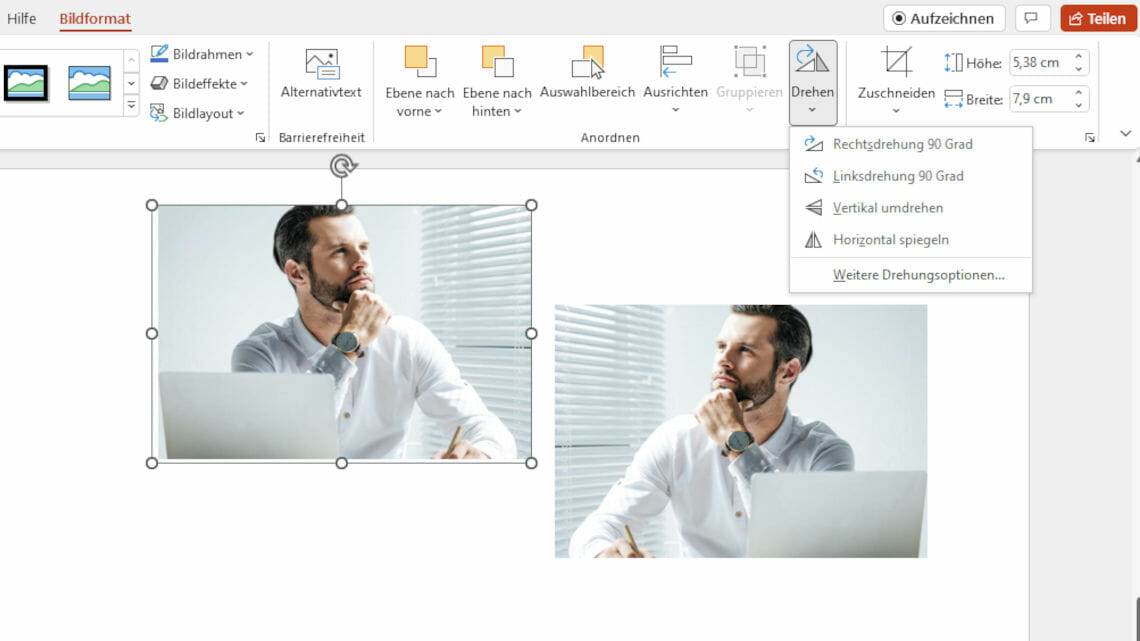Viewport: 1140px width, 641px height.
Task: Decrease the Höhe value with down arrow
Action: click(1079, 68)
